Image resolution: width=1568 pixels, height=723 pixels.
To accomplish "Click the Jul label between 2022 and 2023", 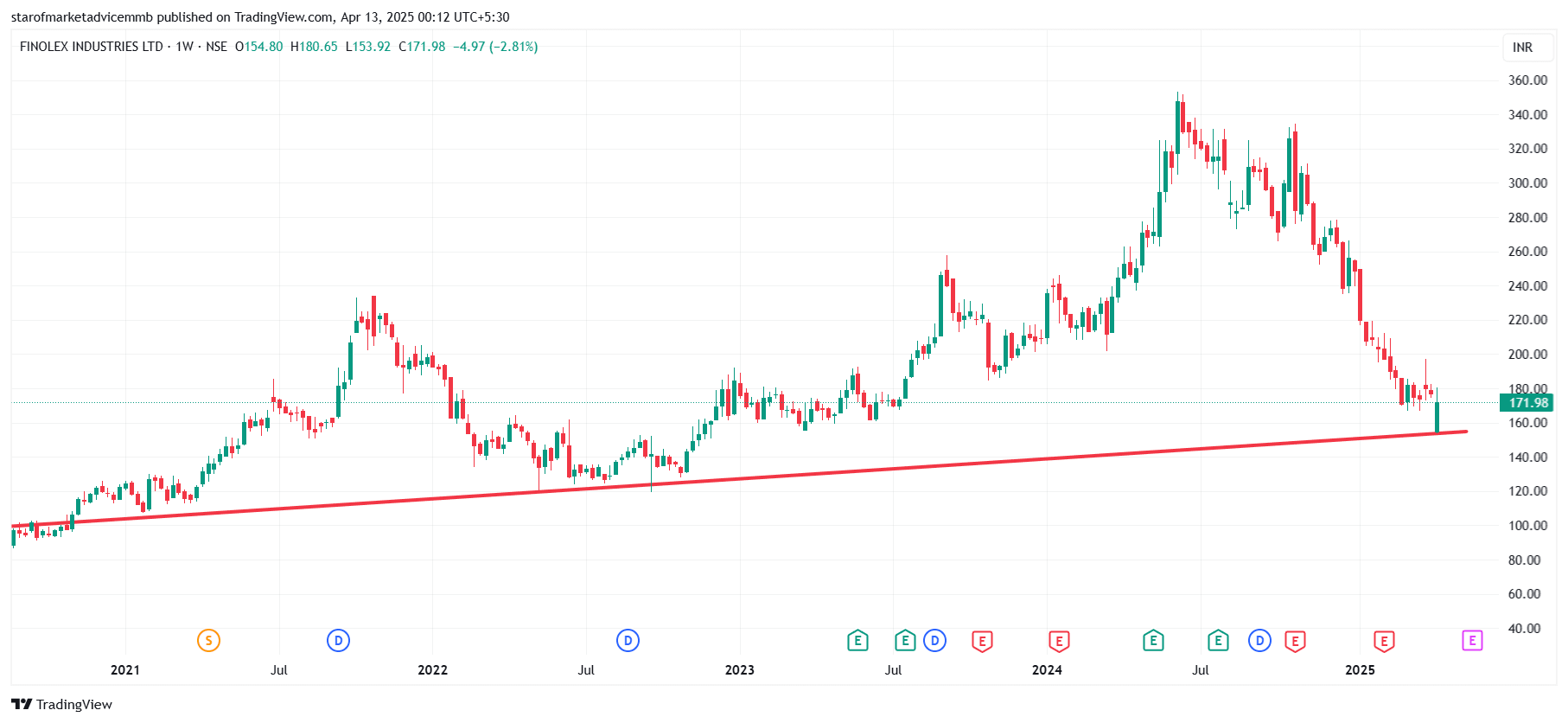I will click(586, 670).
